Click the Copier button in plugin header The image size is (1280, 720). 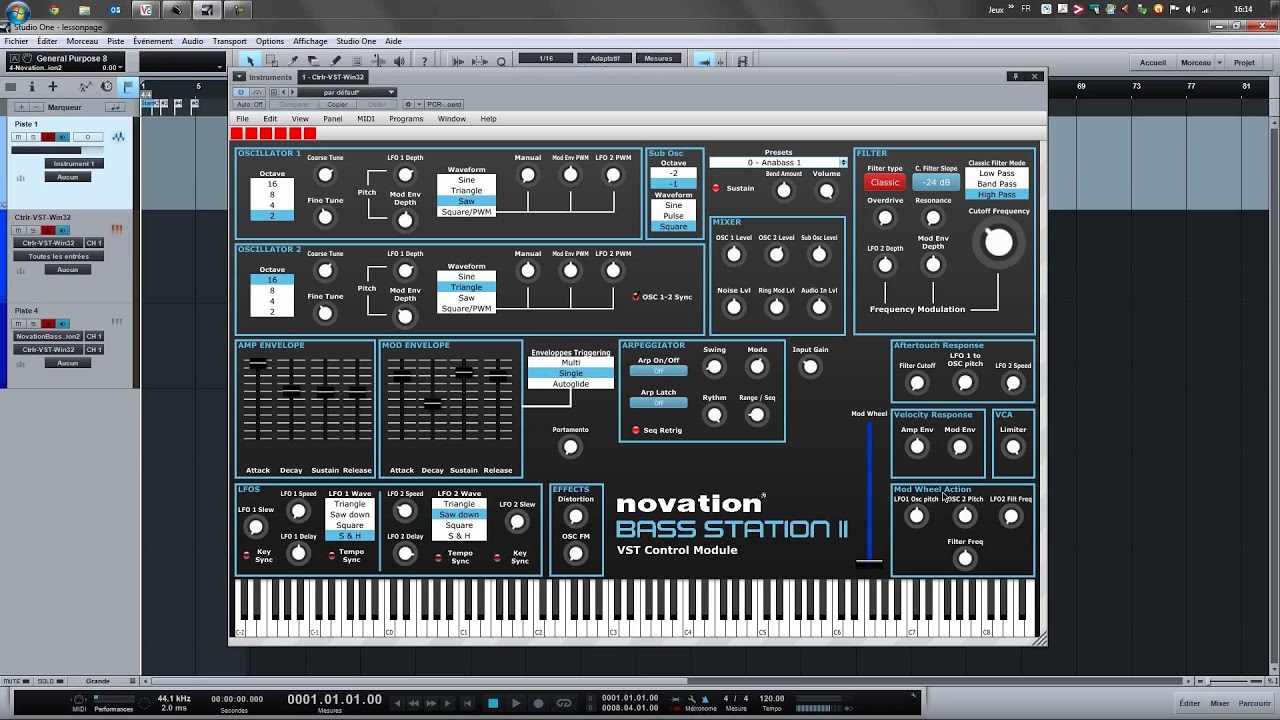point(337,104)
